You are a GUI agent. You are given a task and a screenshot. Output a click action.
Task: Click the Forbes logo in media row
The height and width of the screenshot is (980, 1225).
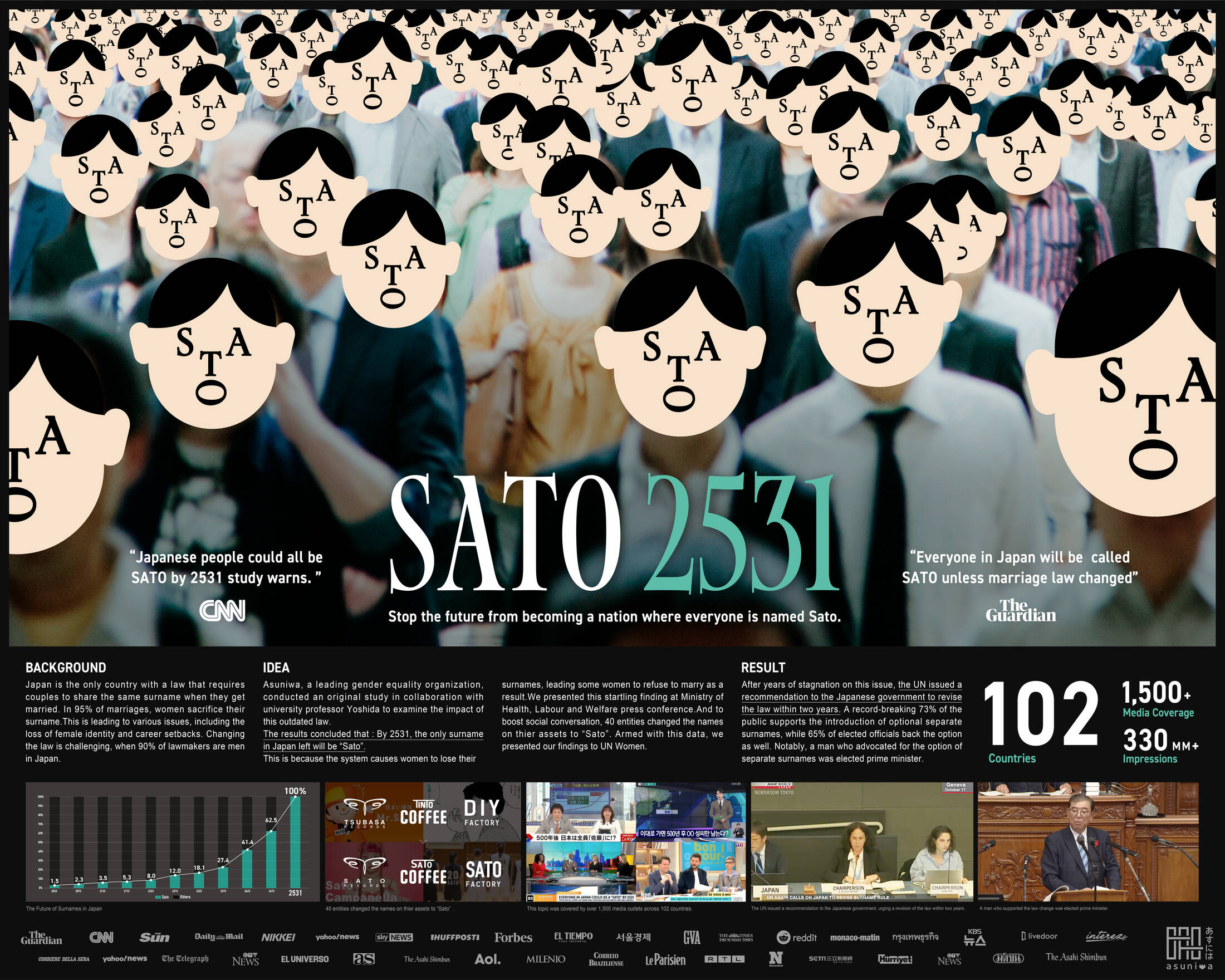pos(513,937)
